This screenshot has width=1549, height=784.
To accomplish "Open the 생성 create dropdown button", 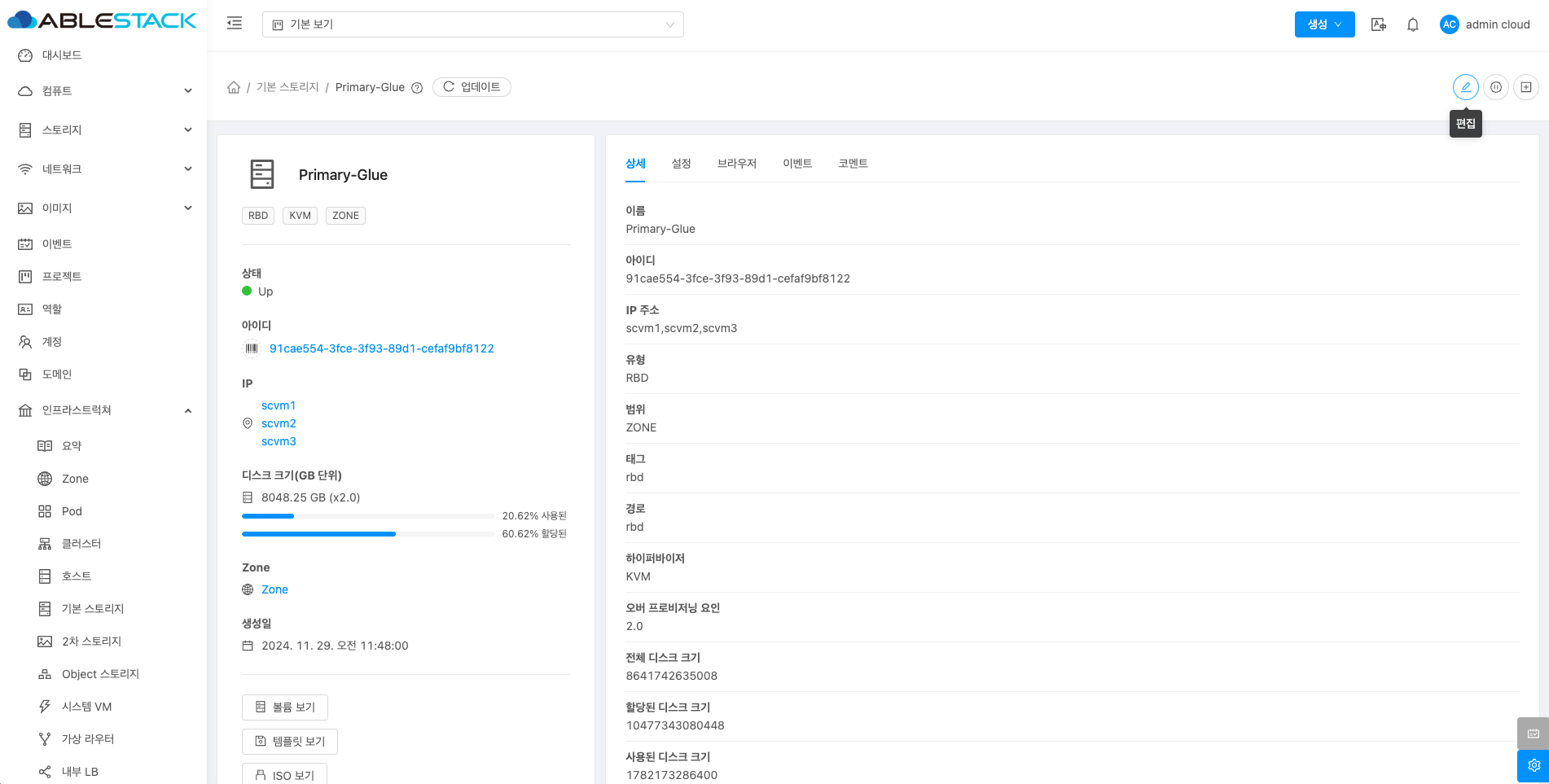I will point(1324,24).
